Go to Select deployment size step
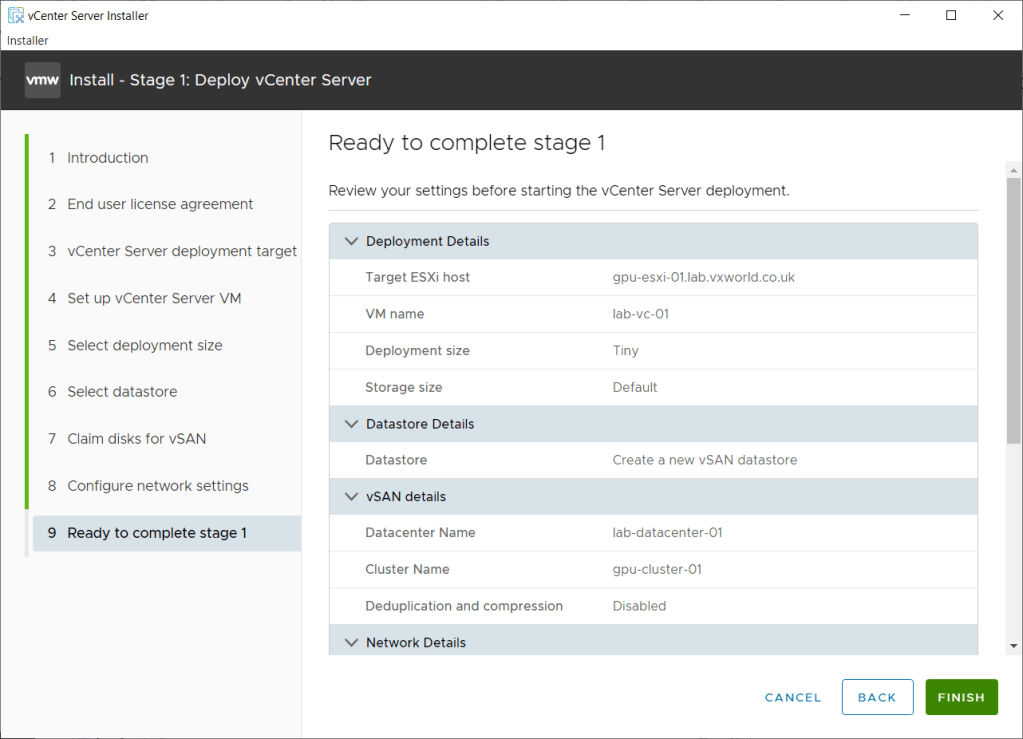1023x739 pixels. [145, 345]
